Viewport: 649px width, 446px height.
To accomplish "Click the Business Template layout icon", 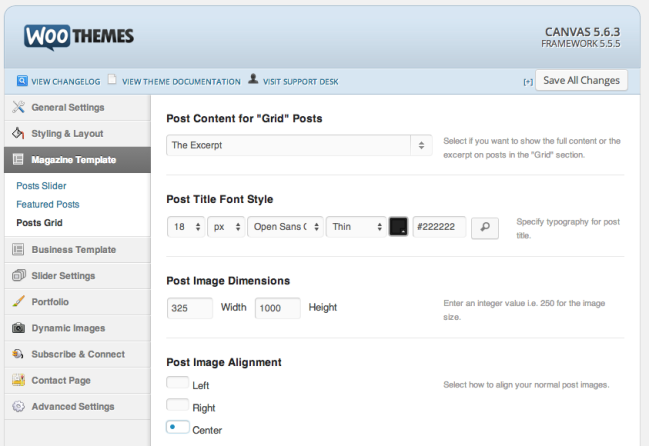I will [x=18, y=249].
